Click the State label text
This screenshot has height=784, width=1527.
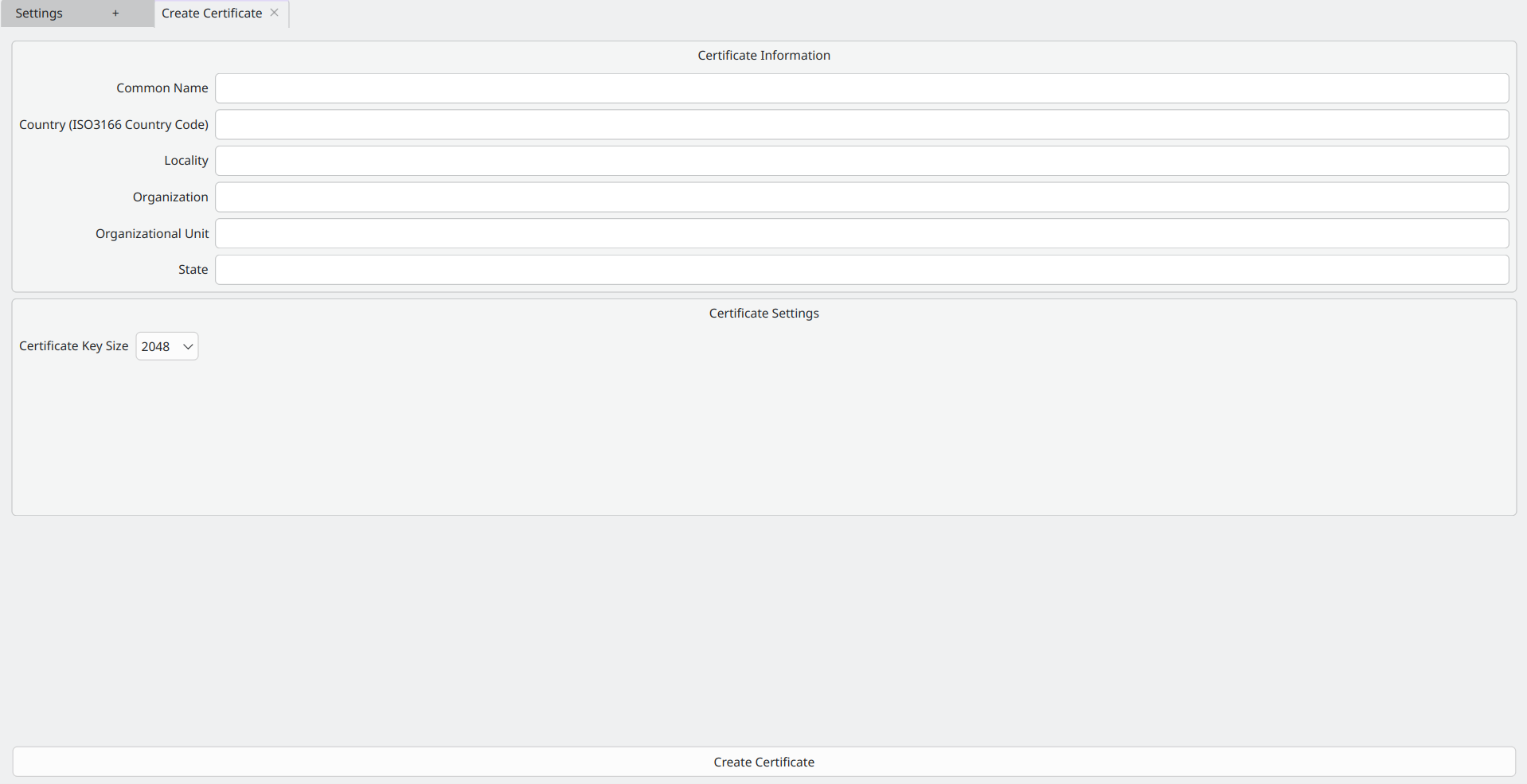(193, 270)
